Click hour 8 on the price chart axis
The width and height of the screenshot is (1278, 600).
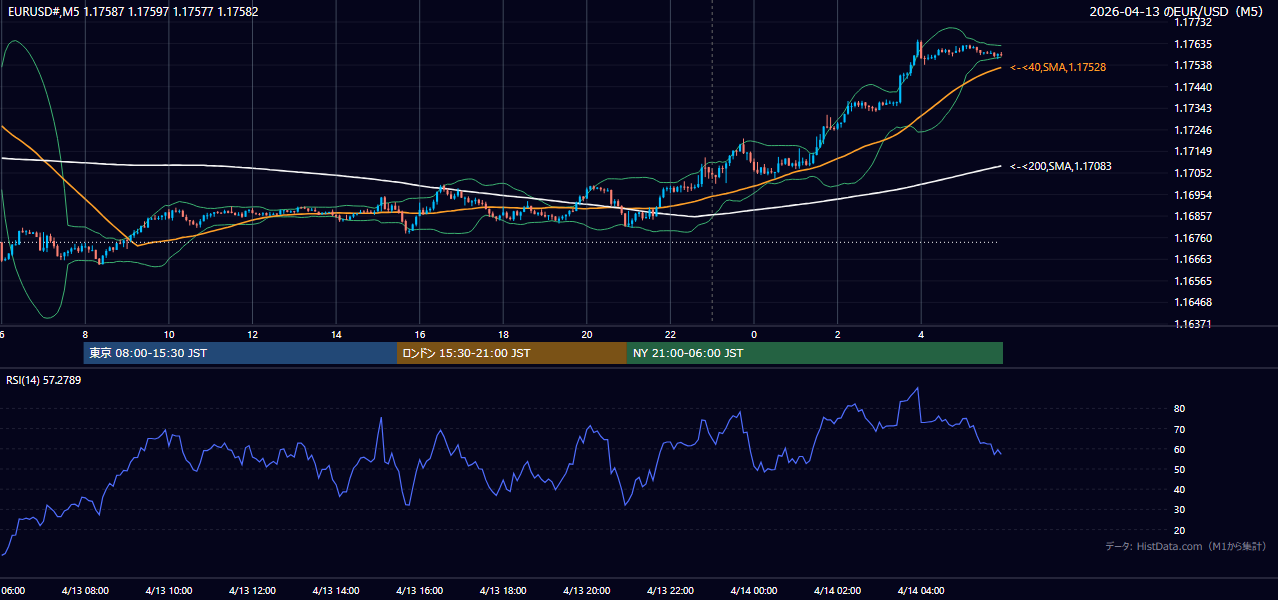click(85, 334)
